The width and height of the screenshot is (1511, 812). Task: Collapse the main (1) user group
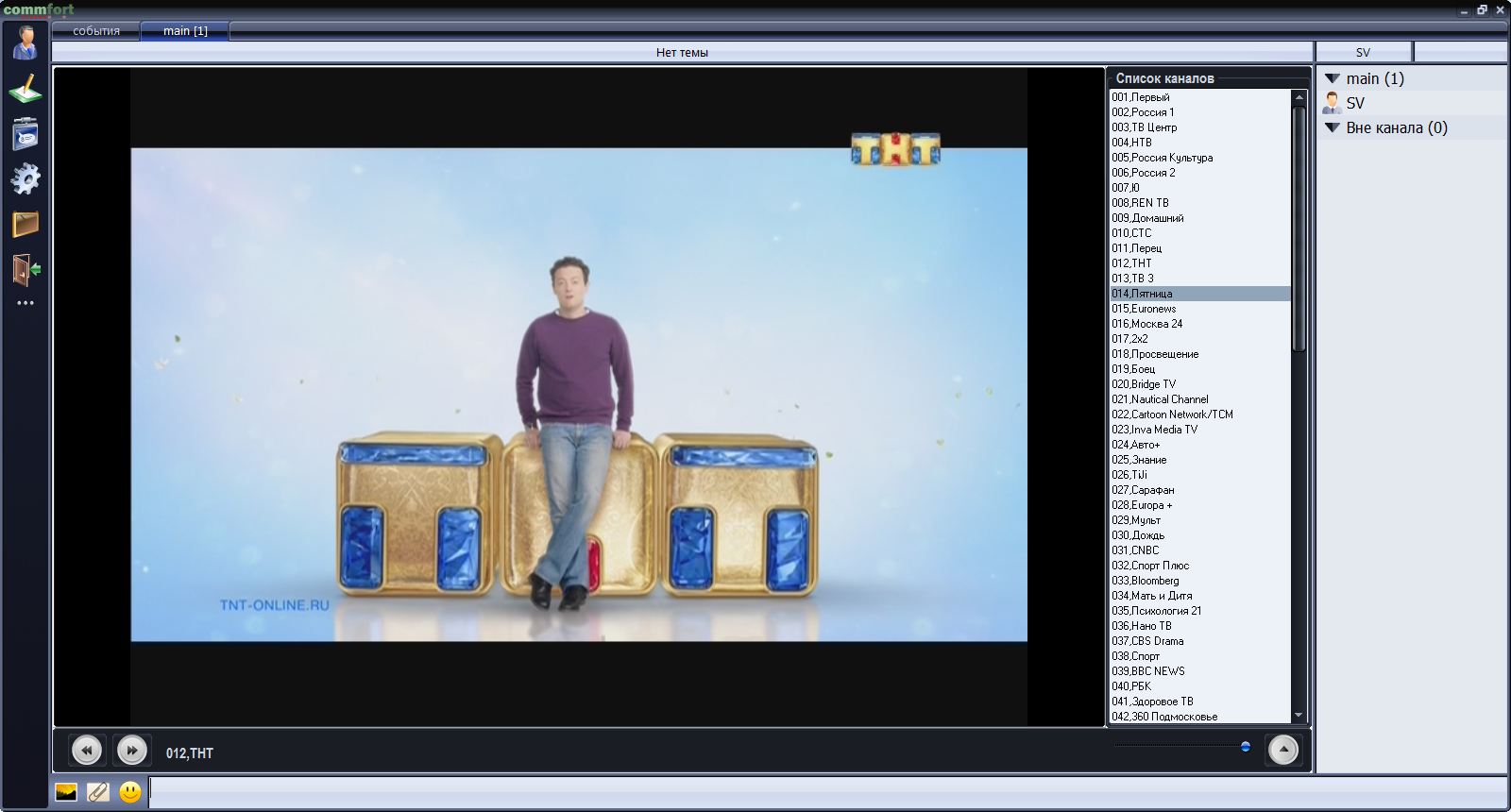pyautogui.click(x=1333, y=78)
